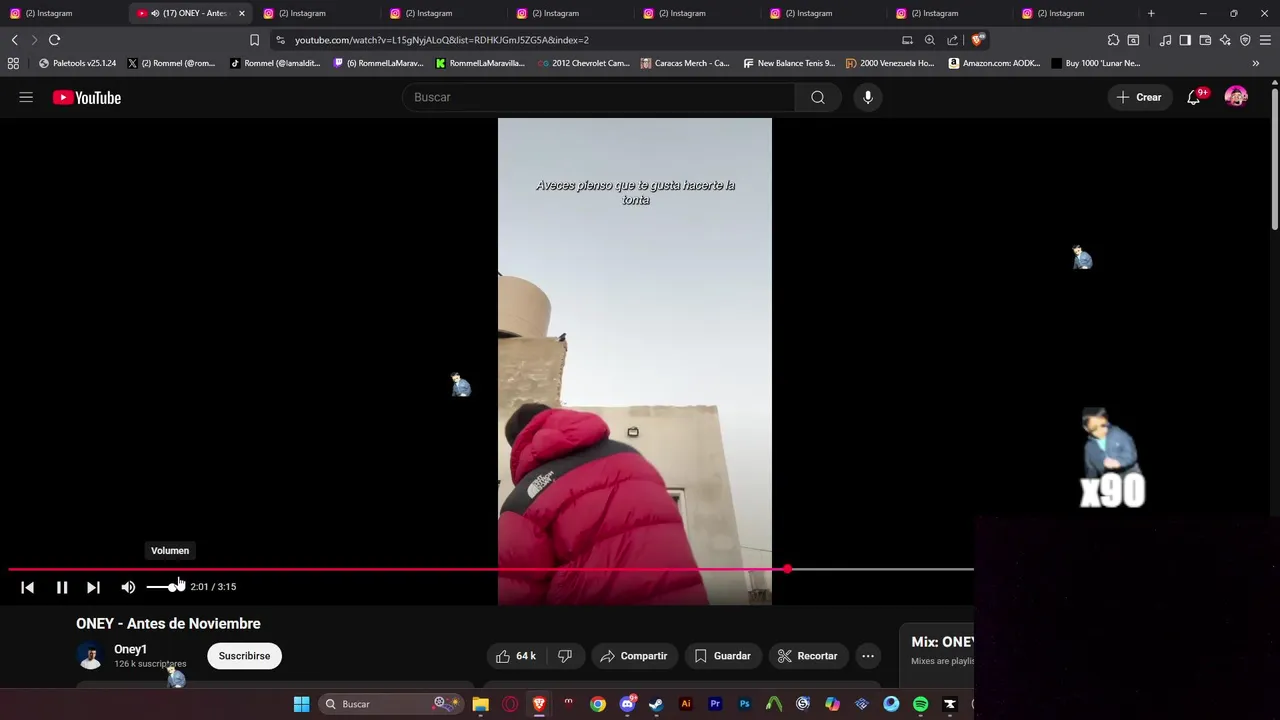
Task: Expand hidden bookmarks with the double chevron
Action: pos(1256,63)
